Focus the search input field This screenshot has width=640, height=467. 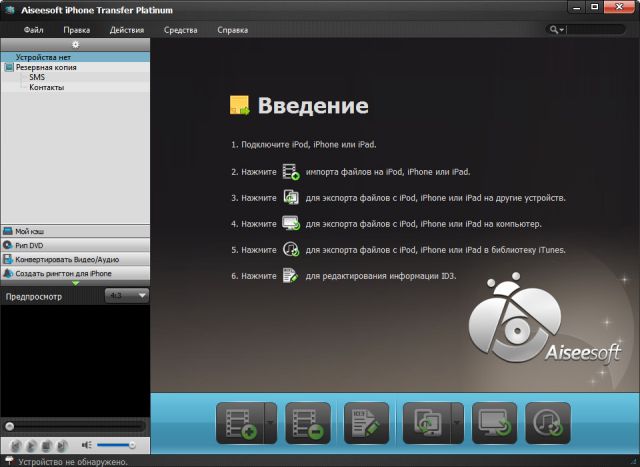[595, 29]
